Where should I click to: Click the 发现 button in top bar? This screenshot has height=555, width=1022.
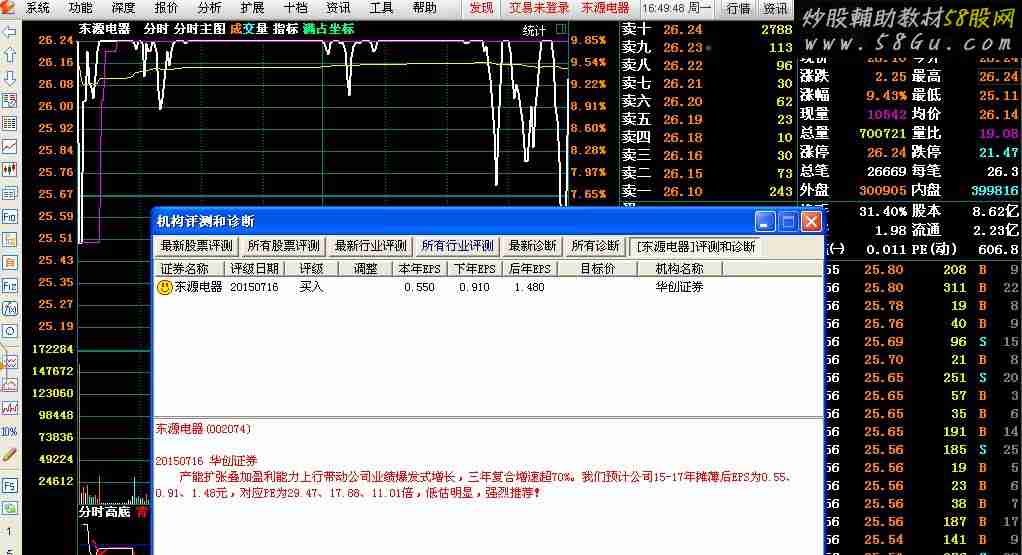click(482, 8)
